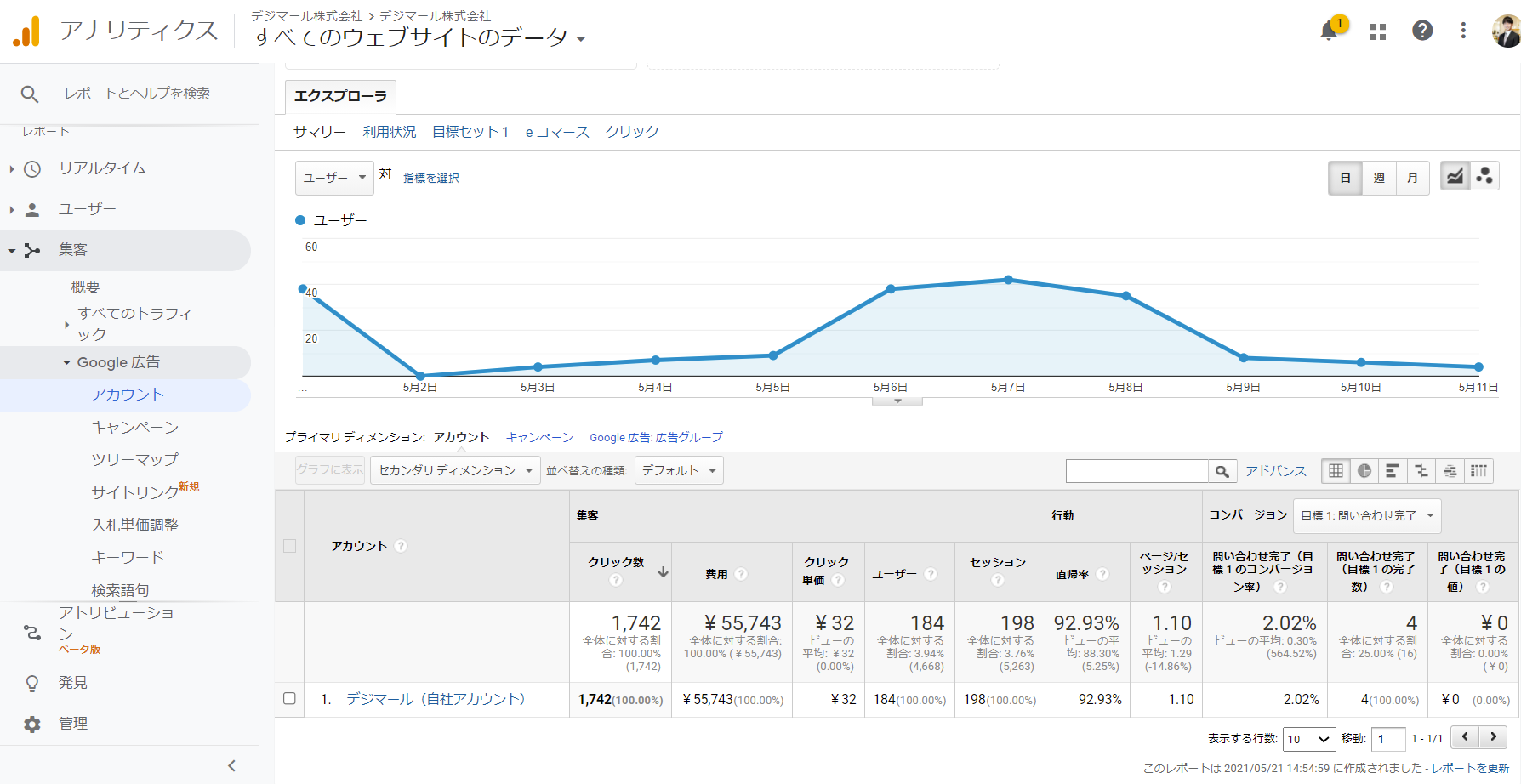Viewport: 1521px width, 784px height.
Task: Open the 管理 settings gear
Action: [x=32, y=724]
